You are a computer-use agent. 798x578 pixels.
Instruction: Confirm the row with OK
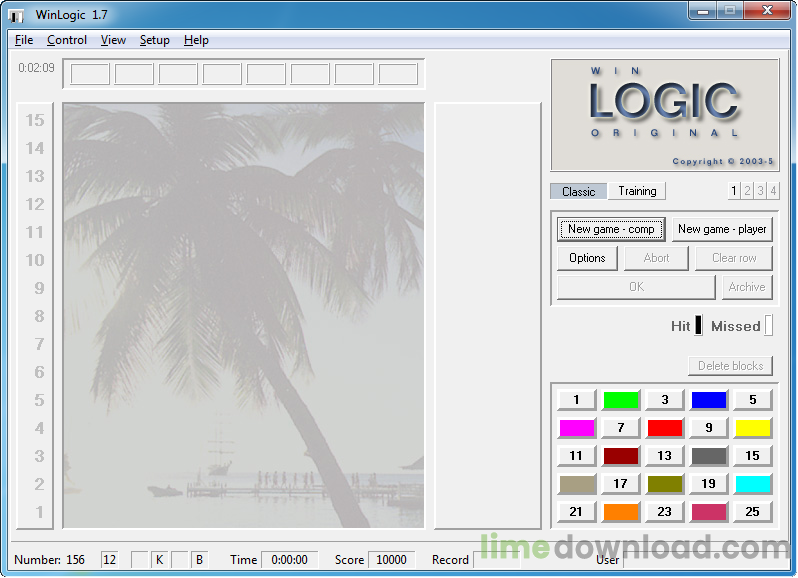636,287
